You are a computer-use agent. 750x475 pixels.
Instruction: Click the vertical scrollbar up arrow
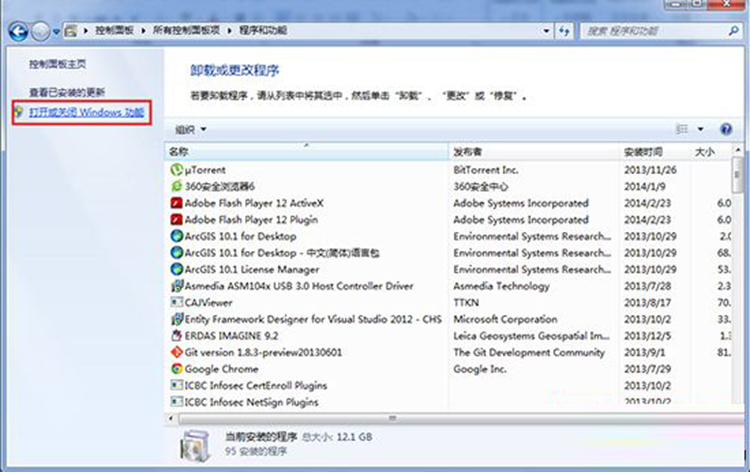738,150
